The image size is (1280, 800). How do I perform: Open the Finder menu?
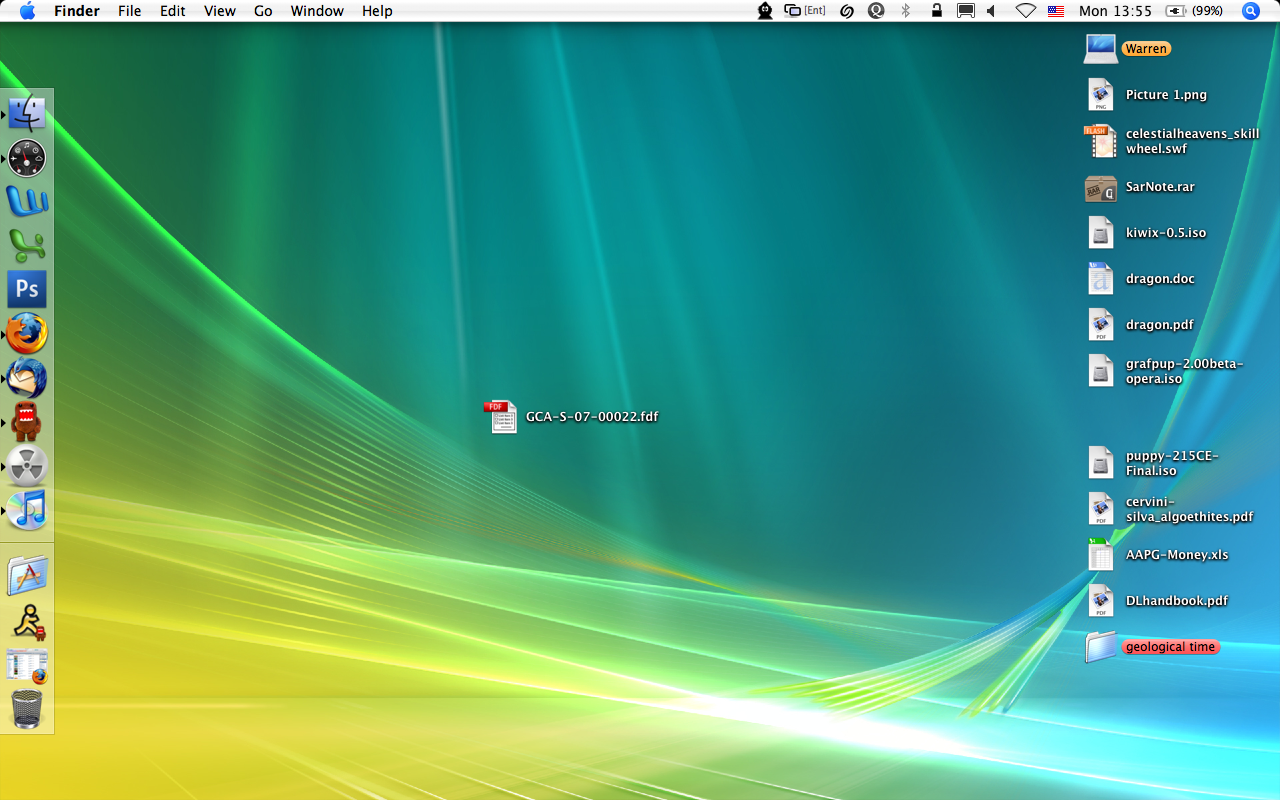[76, 11]
